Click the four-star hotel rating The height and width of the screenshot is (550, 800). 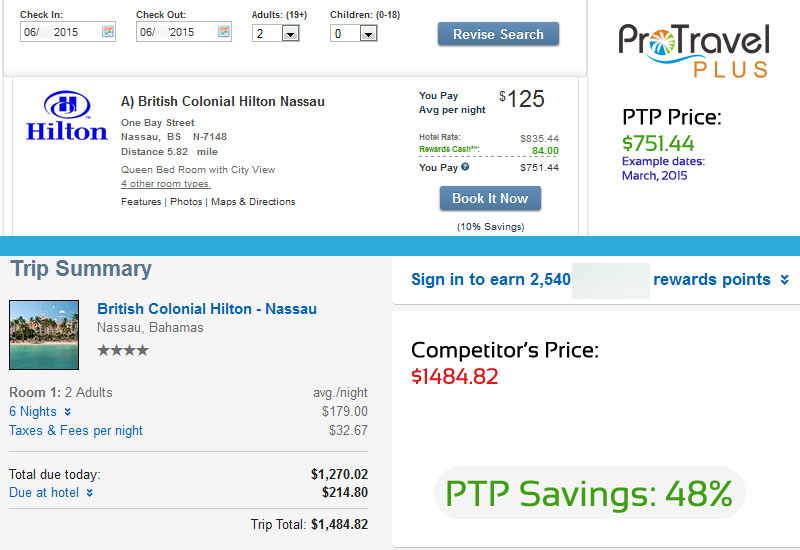[x=123, y=351]
